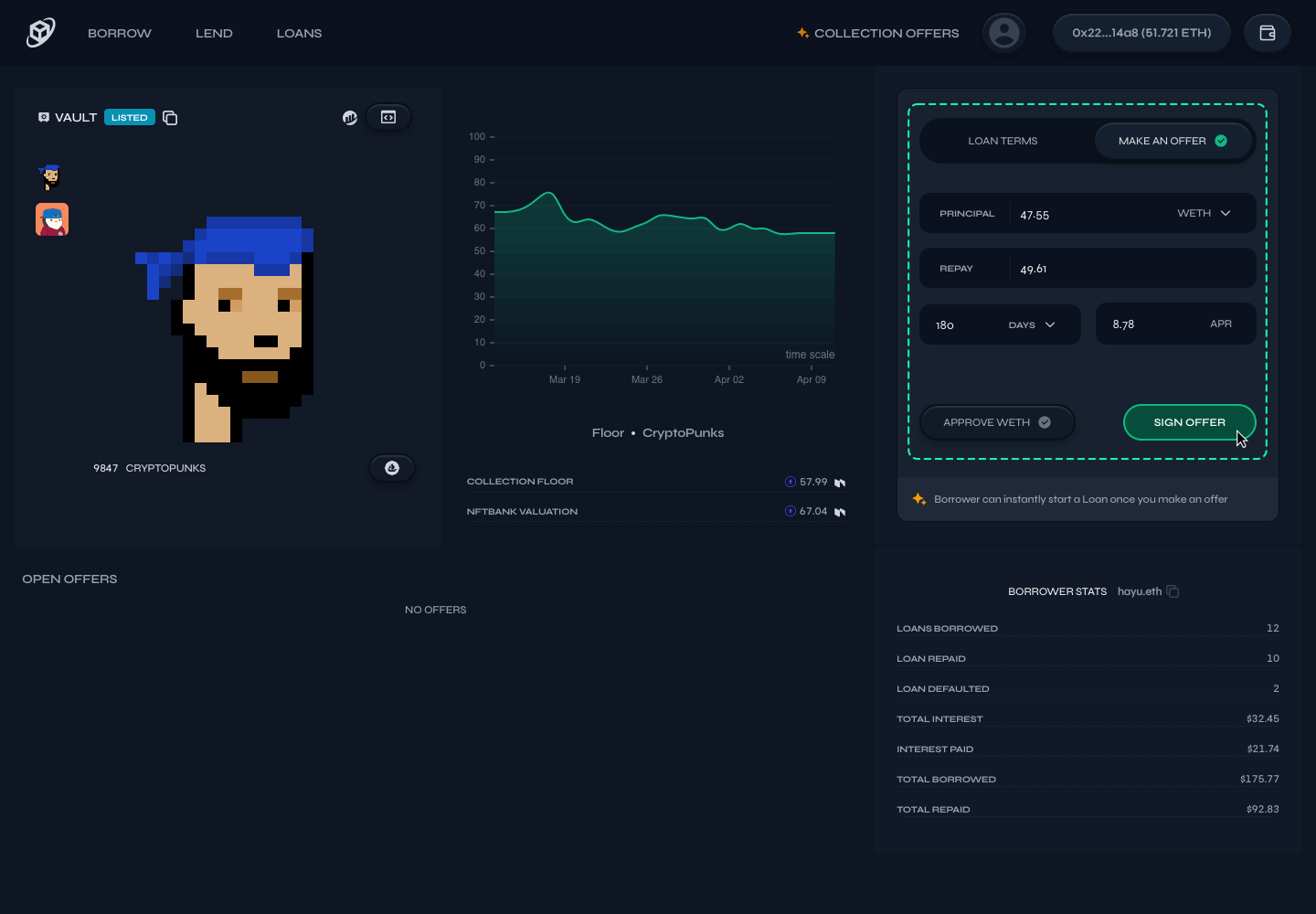
Task: Open the wallet icon button
Action: pyautogui.click(x=1268, y=33)
